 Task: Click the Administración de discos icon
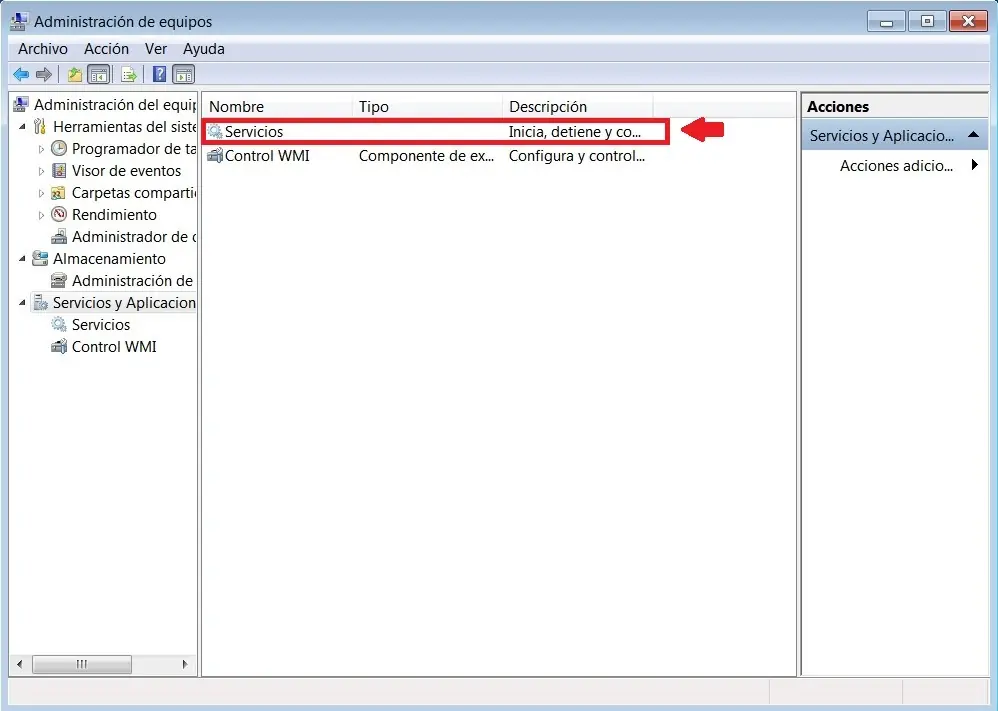(x=59, y=280)
